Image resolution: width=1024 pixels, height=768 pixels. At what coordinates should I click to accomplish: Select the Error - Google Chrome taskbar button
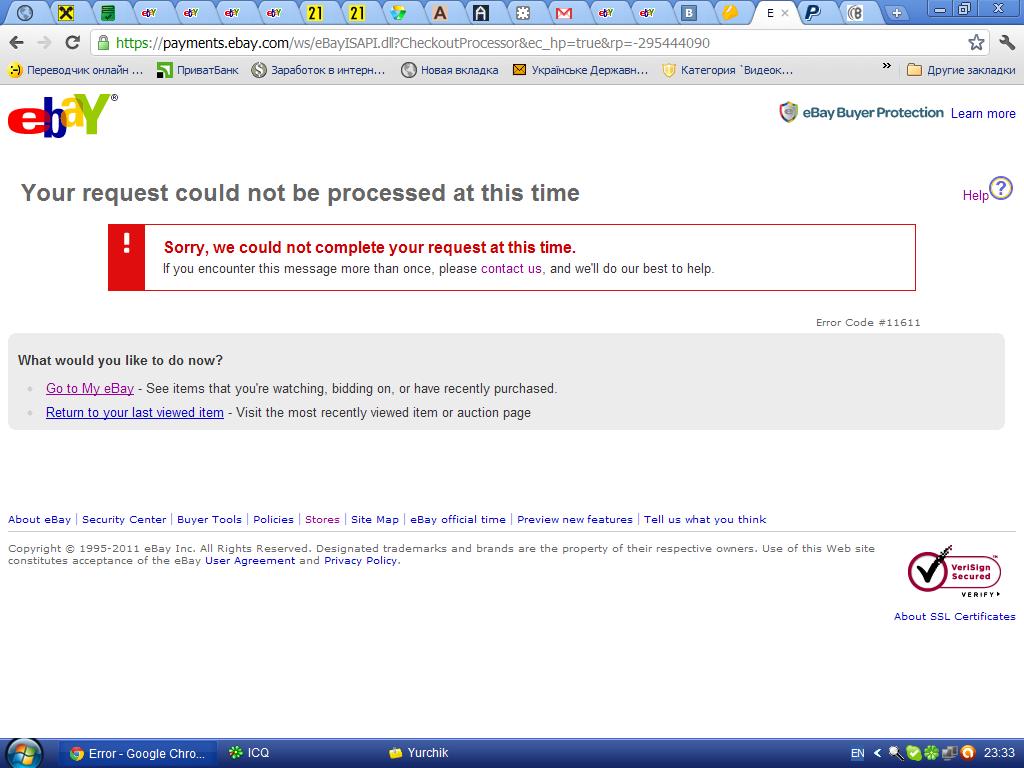[x=140, y=754]
